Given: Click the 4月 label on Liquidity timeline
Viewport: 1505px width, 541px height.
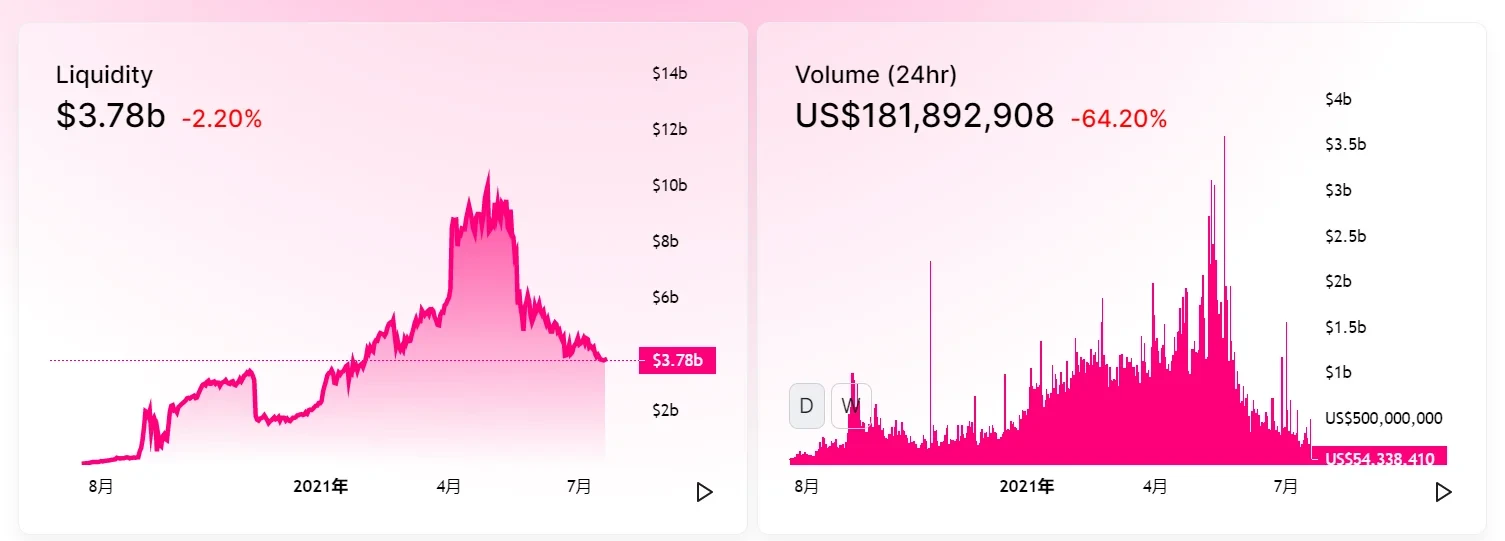Looking at the screenshot, I should click(x=449, y=487).
